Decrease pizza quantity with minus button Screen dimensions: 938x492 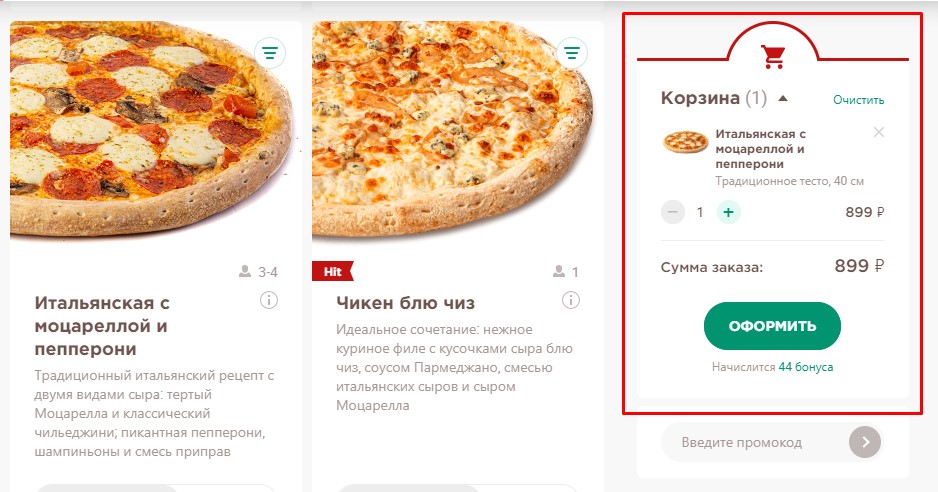tap(673, 212)
